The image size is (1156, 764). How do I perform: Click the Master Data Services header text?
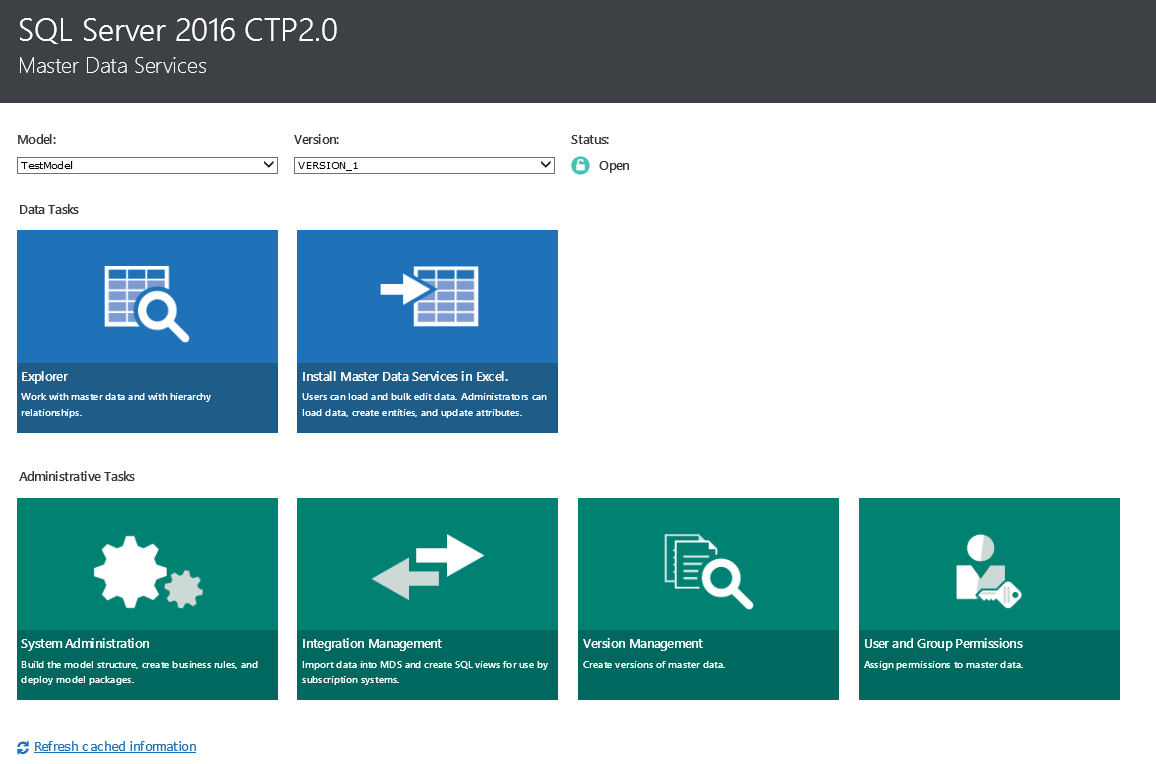(x=112, y=66)
